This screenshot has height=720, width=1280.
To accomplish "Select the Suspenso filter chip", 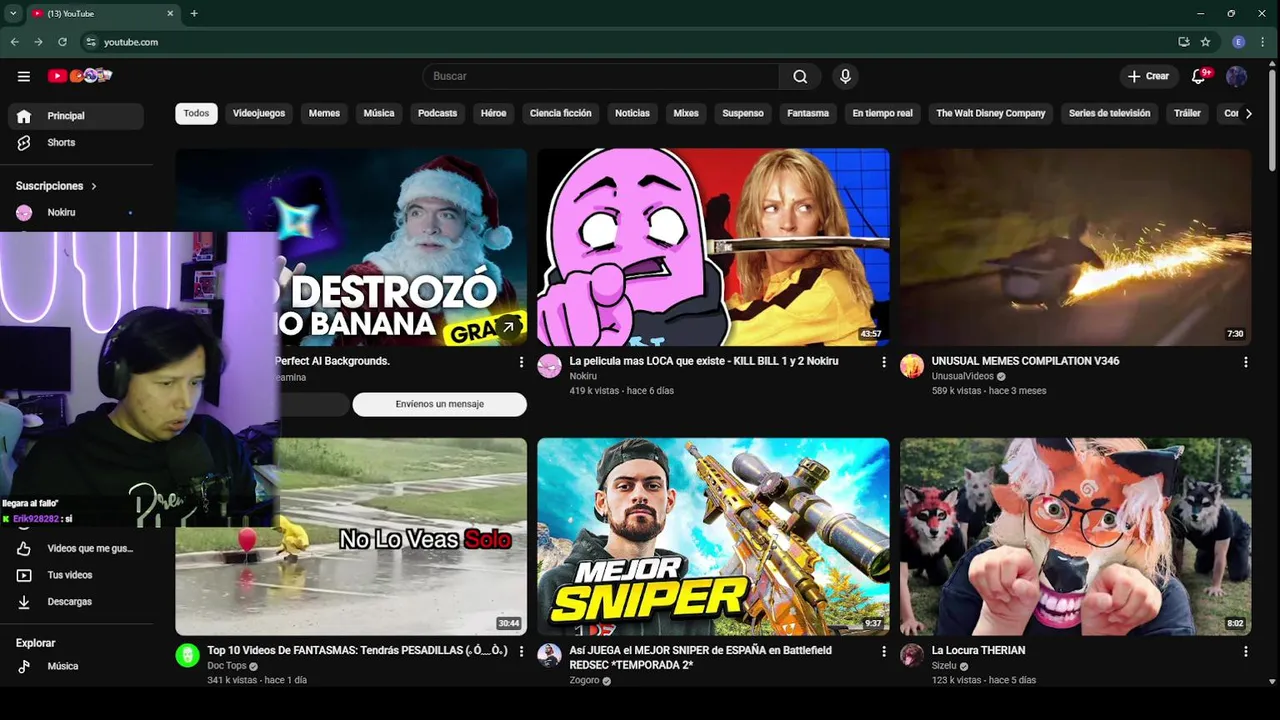I will (743, 113).
